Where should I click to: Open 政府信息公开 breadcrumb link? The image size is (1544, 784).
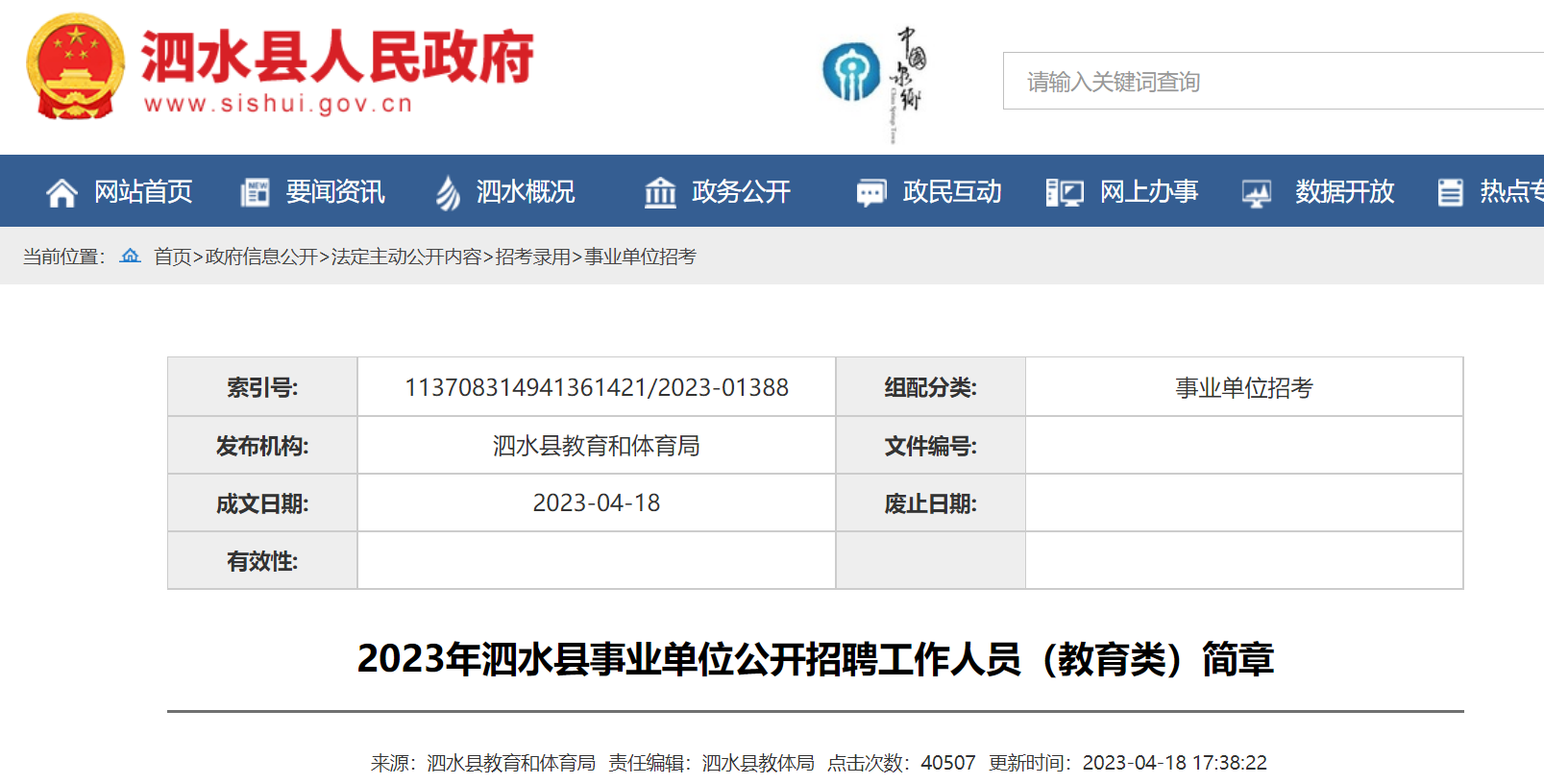[261, 257]
